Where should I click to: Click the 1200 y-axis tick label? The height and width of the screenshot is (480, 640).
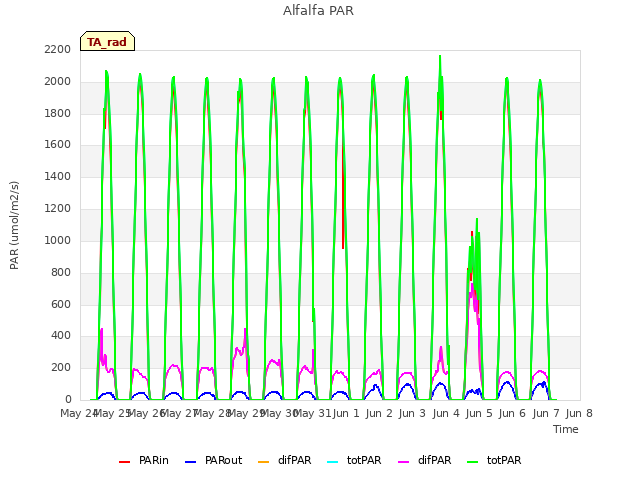(x=58, y=209)
